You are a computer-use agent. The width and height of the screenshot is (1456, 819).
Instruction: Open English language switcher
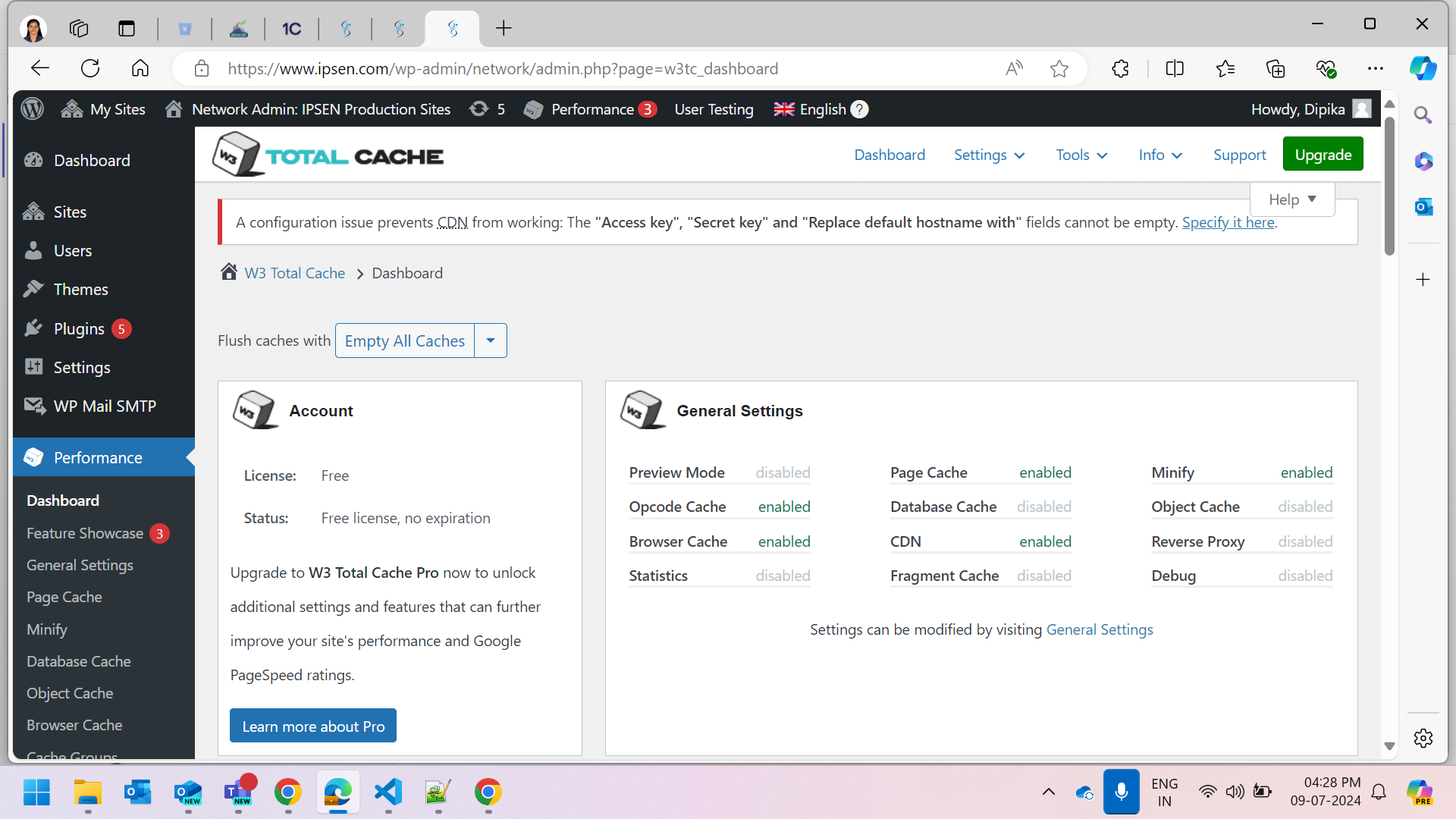(810, 109)
